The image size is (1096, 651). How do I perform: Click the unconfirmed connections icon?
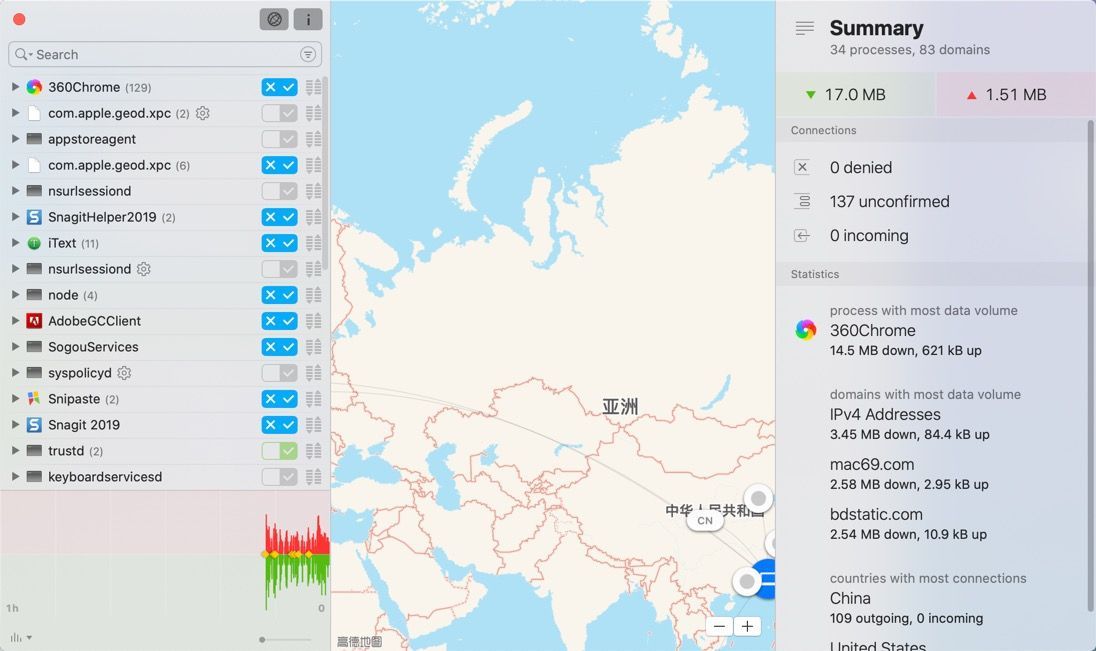coord(803,201)
